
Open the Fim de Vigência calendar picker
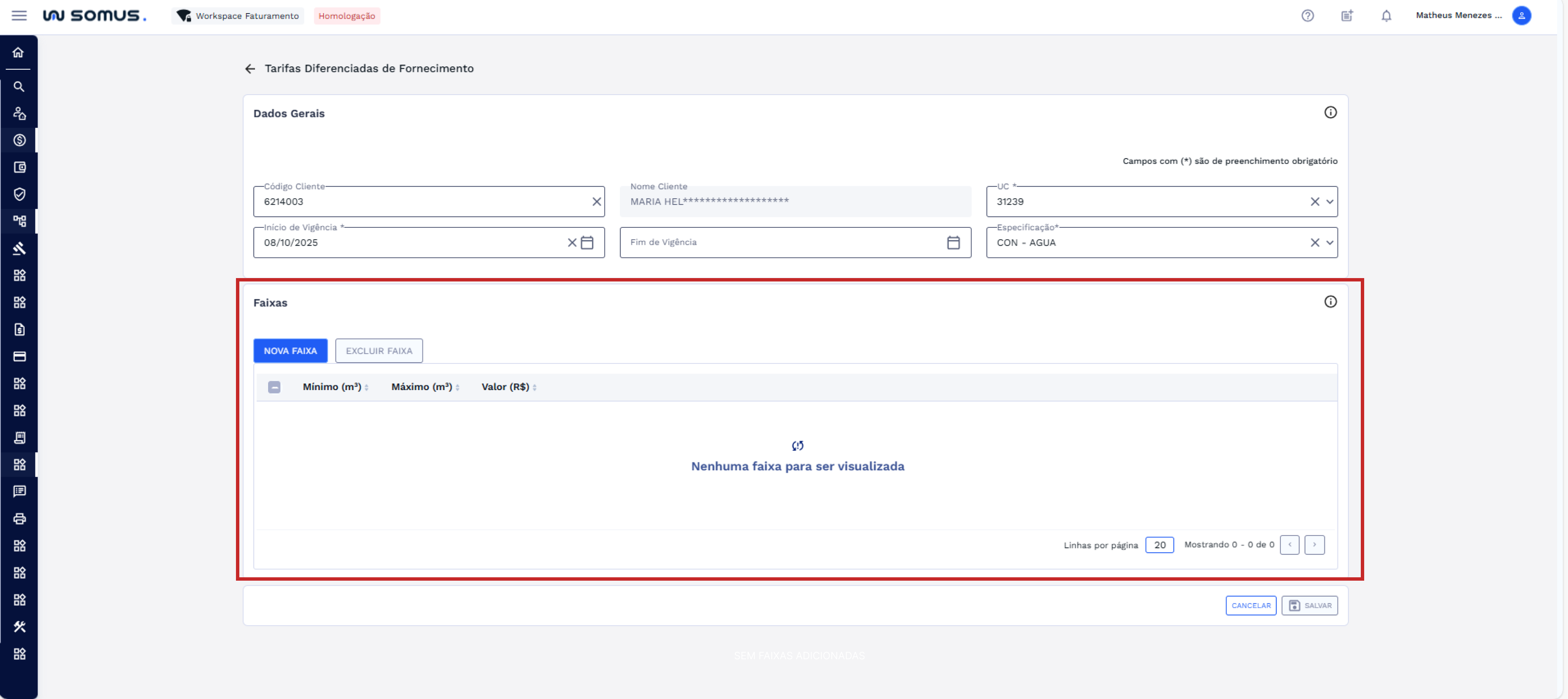953,242
